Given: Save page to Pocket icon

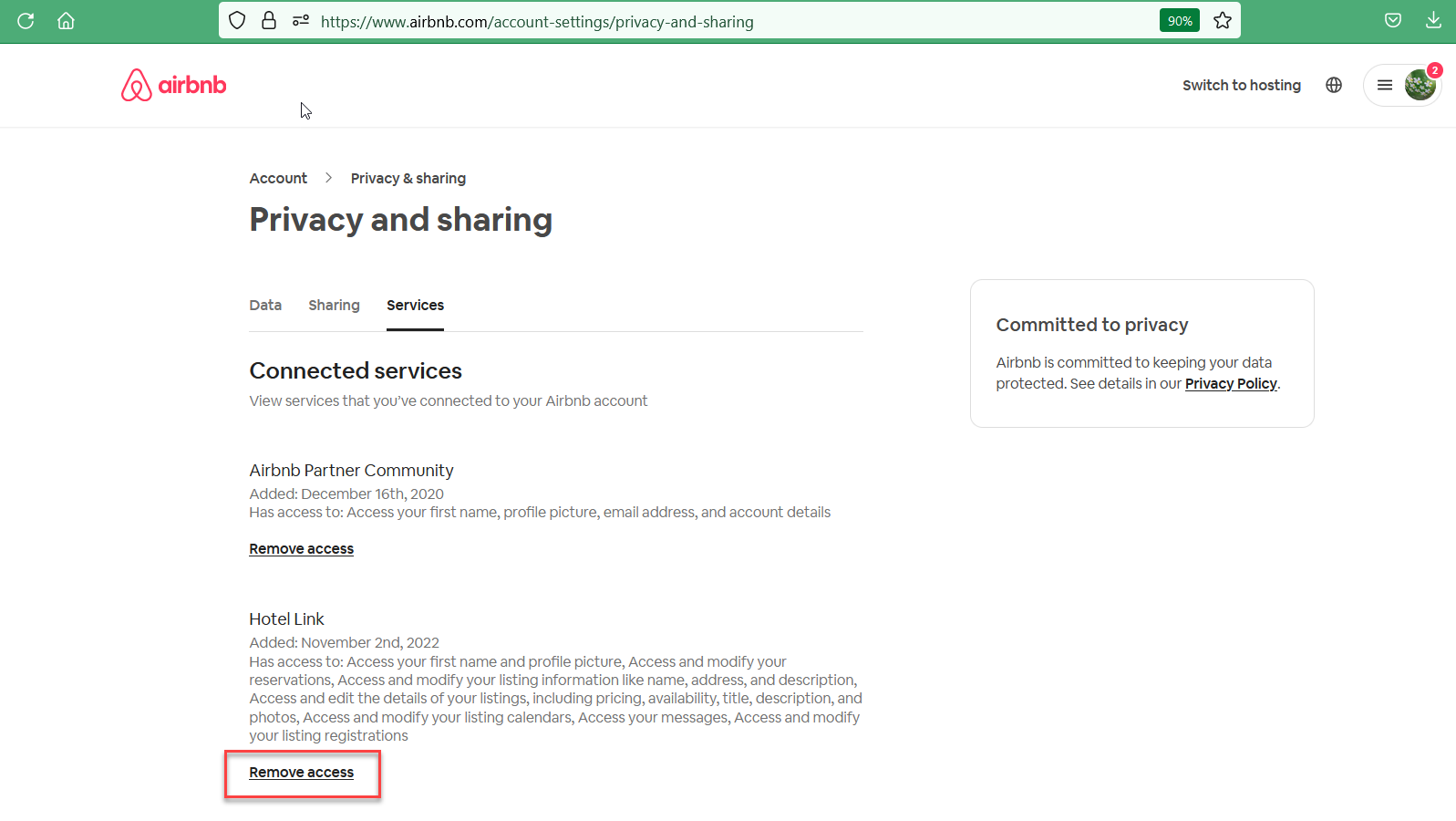Looking at the screenshot, I should tap(1393, 20).
